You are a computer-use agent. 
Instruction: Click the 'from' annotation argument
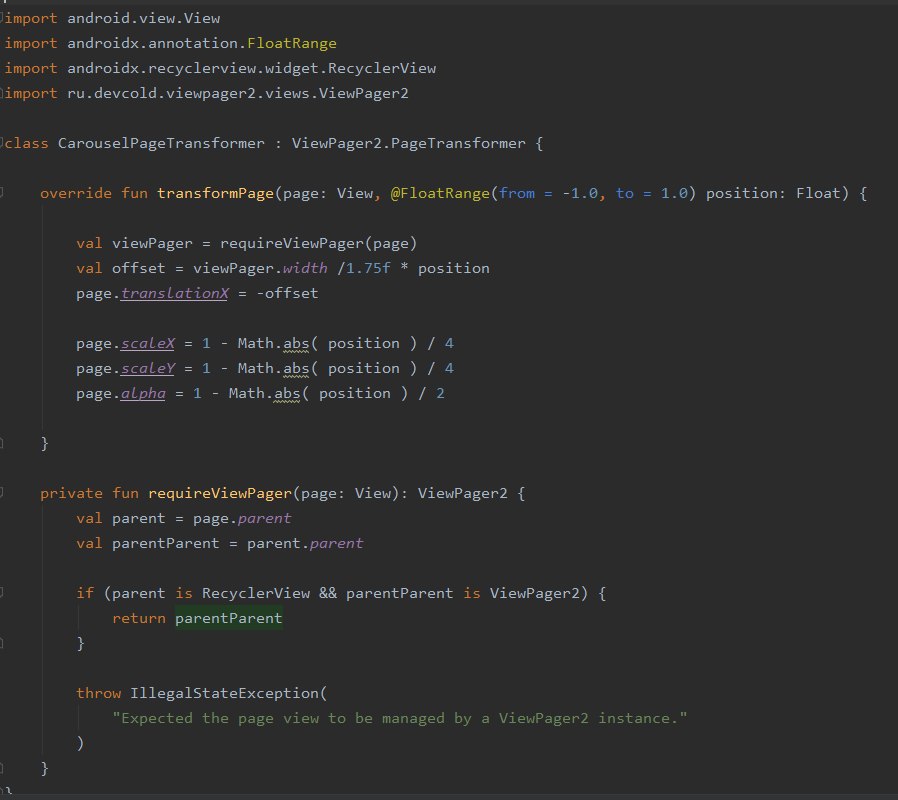coord(517,194)
